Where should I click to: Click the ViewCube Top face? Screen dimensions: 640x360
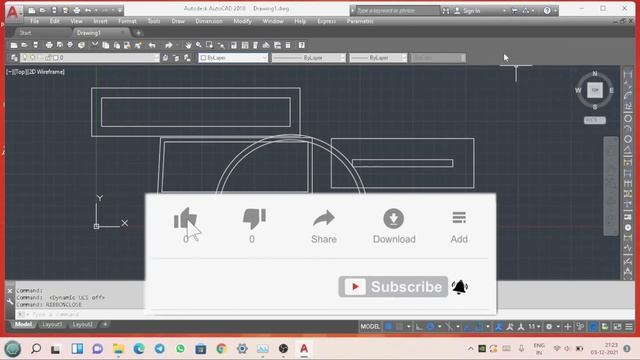tap(595, 90)
